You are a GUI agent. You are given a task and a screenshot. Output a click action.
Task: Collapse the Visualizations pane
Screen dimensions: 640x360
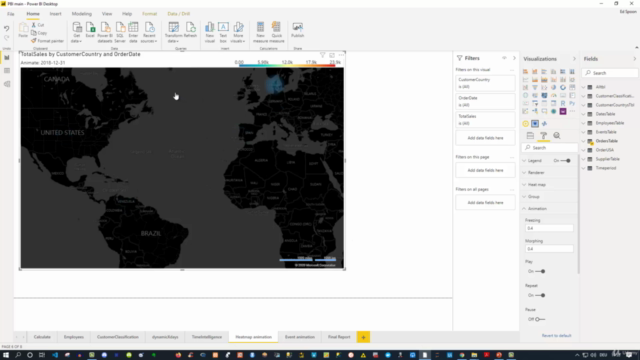click(x=574, y=59)
